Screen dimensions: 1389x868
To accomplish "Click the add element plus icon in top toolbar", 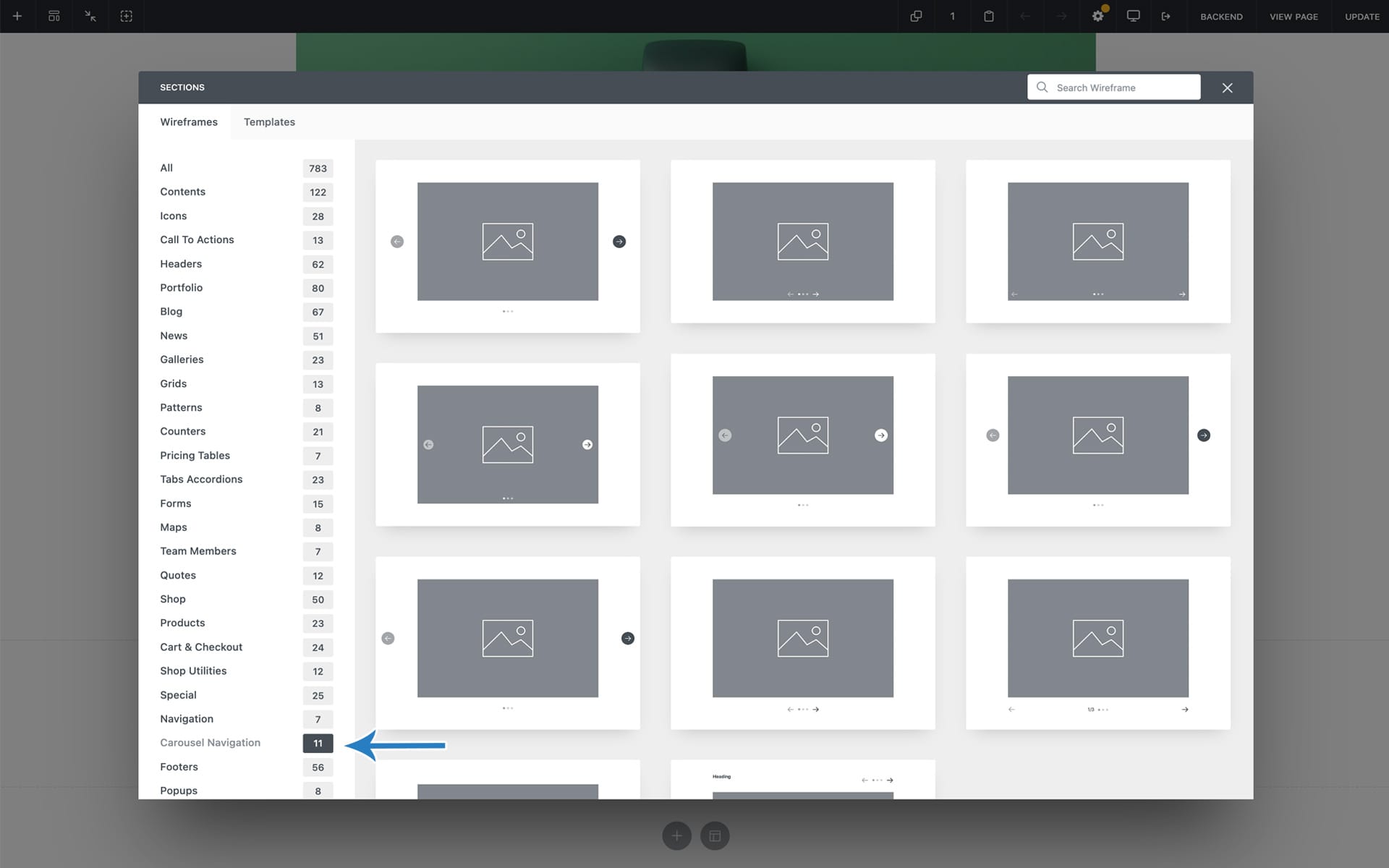I will 17,16.
